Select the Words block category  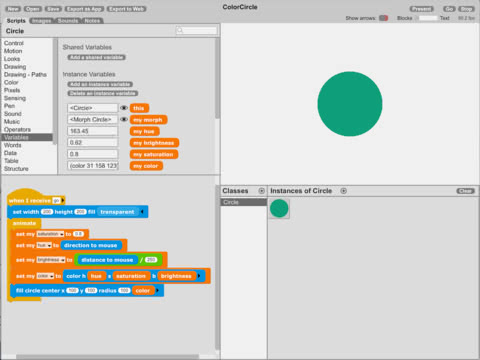(x=13, y=145)
